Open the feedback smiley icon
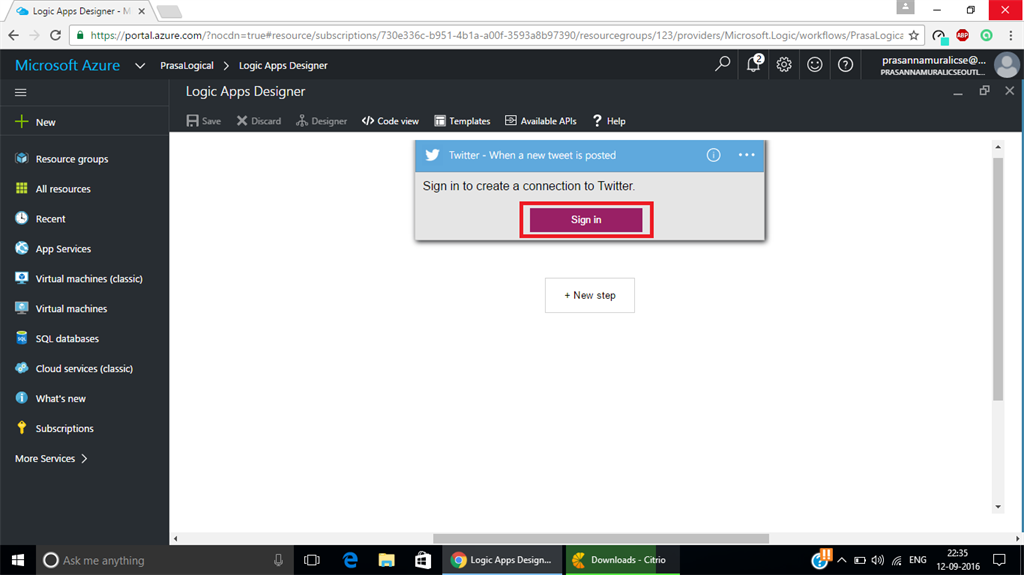This screenshot has height=575, width=1024. pyautogui.click(x=814, y=64)
